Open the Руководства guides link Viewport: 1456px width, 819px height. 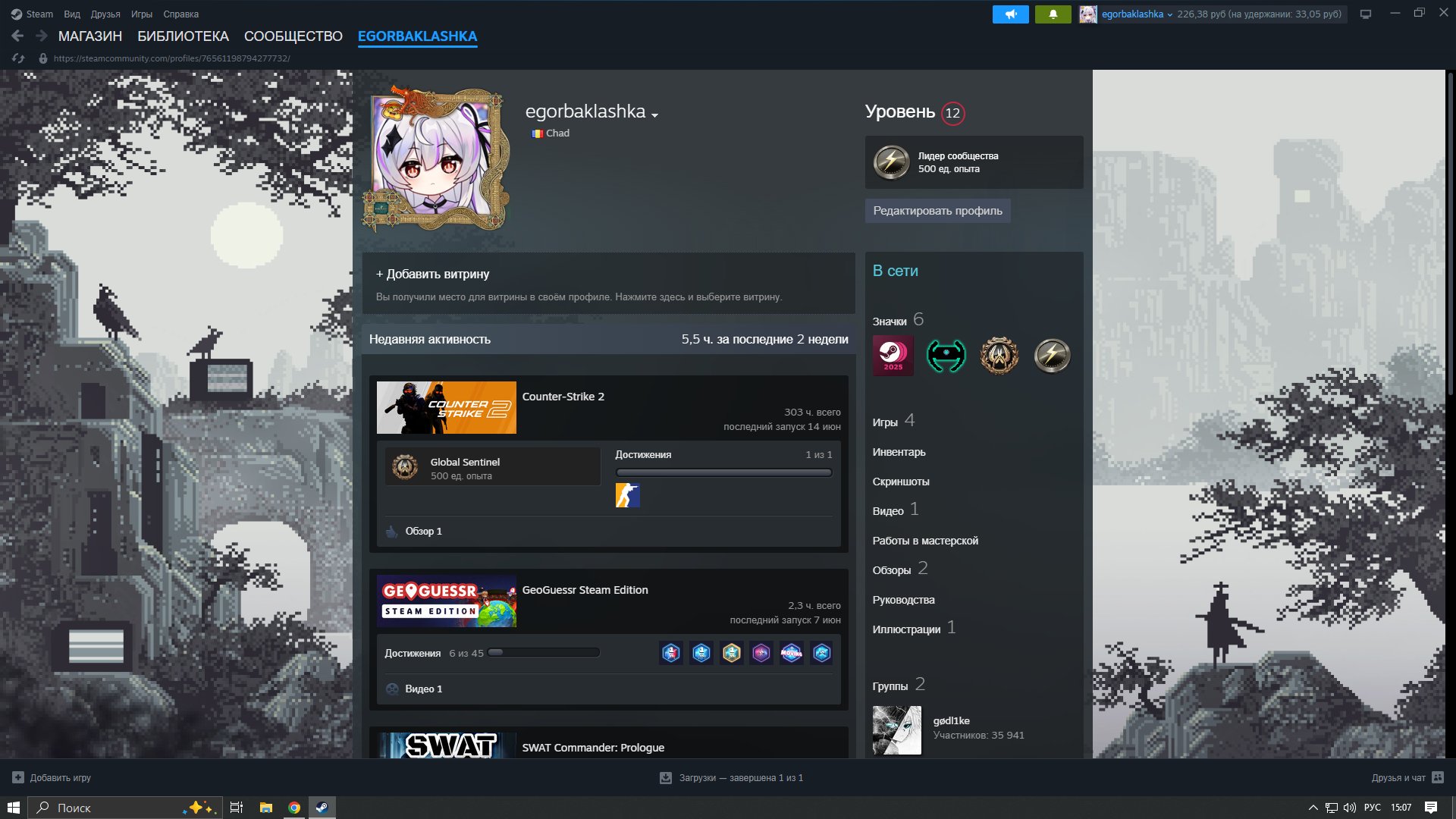tap(903, 600)
